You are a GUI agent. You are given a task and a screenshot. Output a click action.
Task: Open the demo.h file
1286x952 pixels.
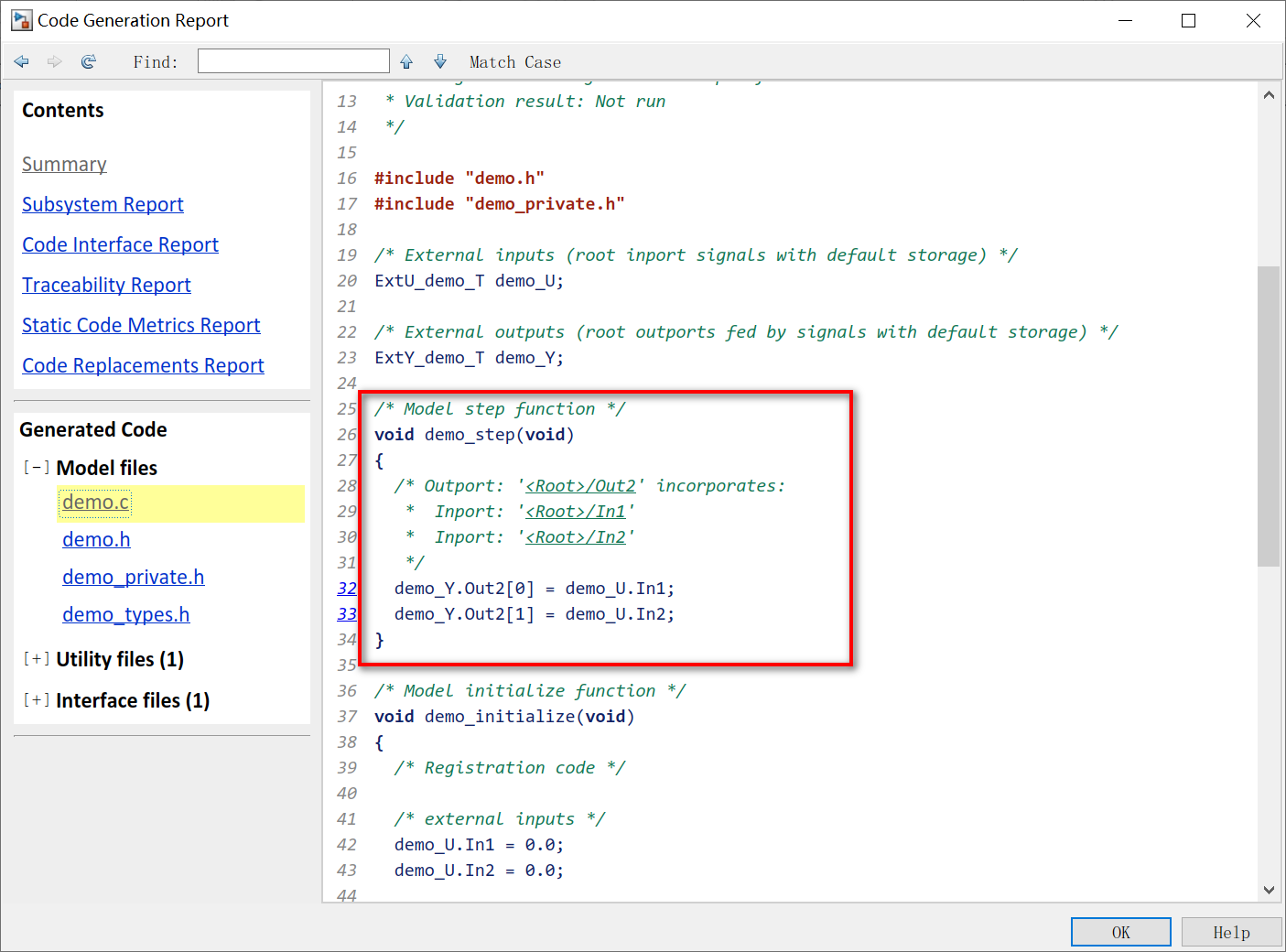coord(96,540)
